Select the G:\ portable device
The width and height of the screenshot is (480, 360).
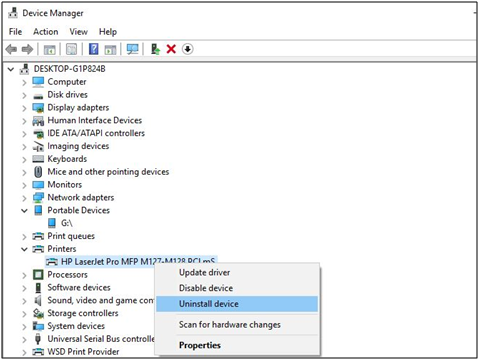click(x=67, y=223)
